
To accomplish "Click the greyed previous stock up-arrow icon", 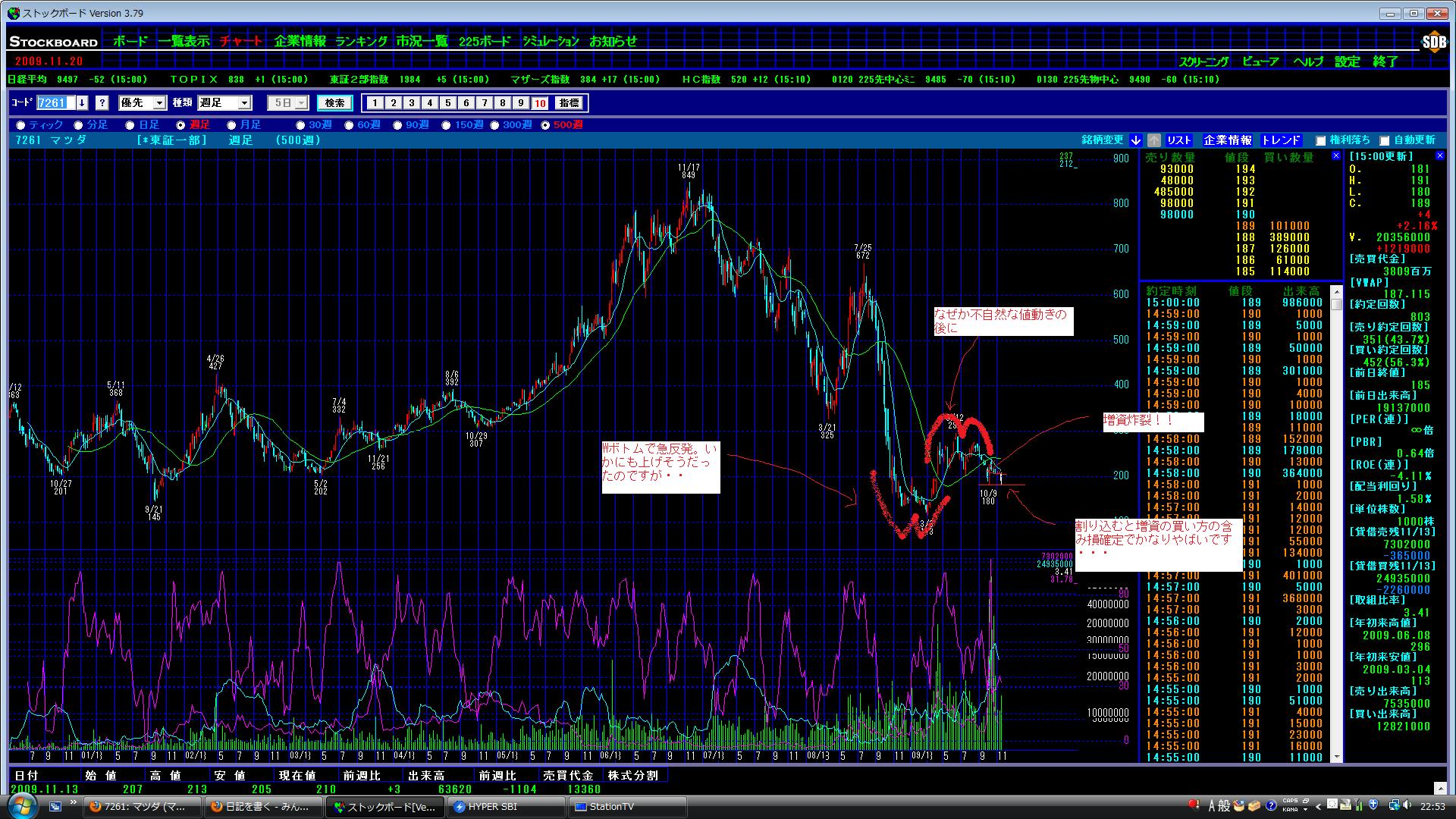I will coord(1153,140).
